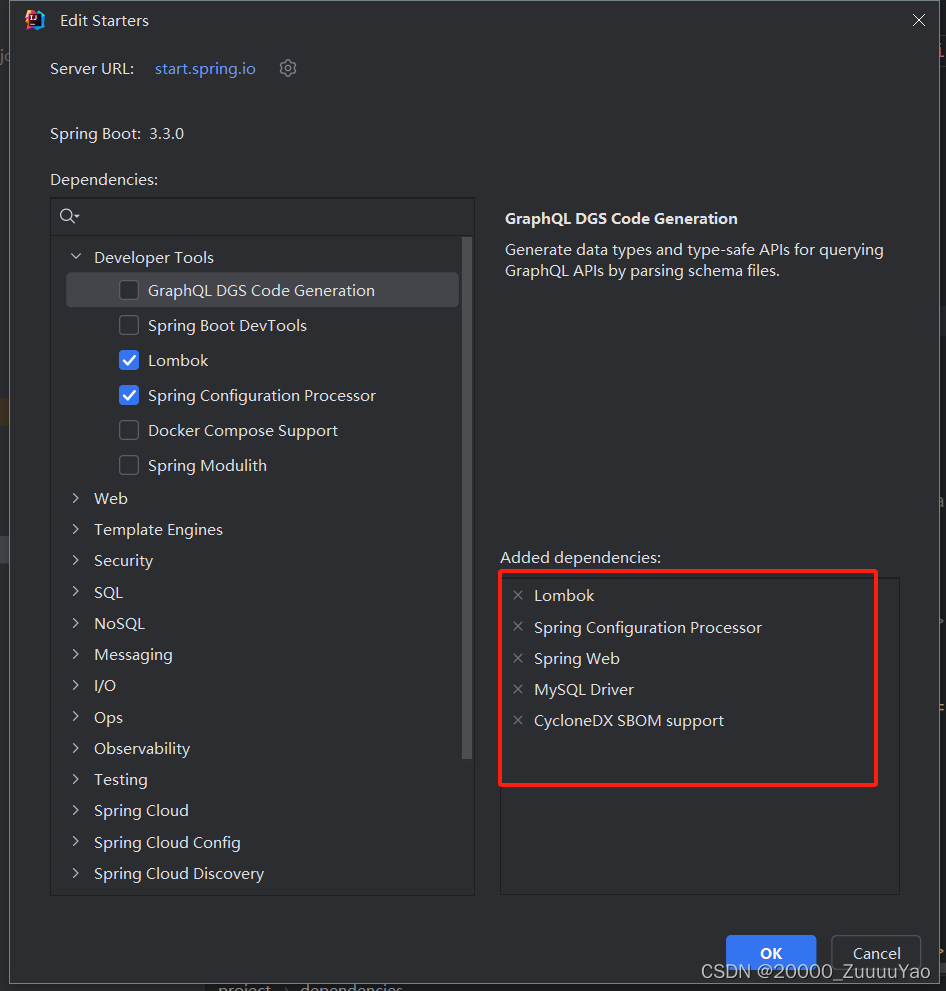
Task: Close the Edit Starters dialog
Action: tap(919, 20)
